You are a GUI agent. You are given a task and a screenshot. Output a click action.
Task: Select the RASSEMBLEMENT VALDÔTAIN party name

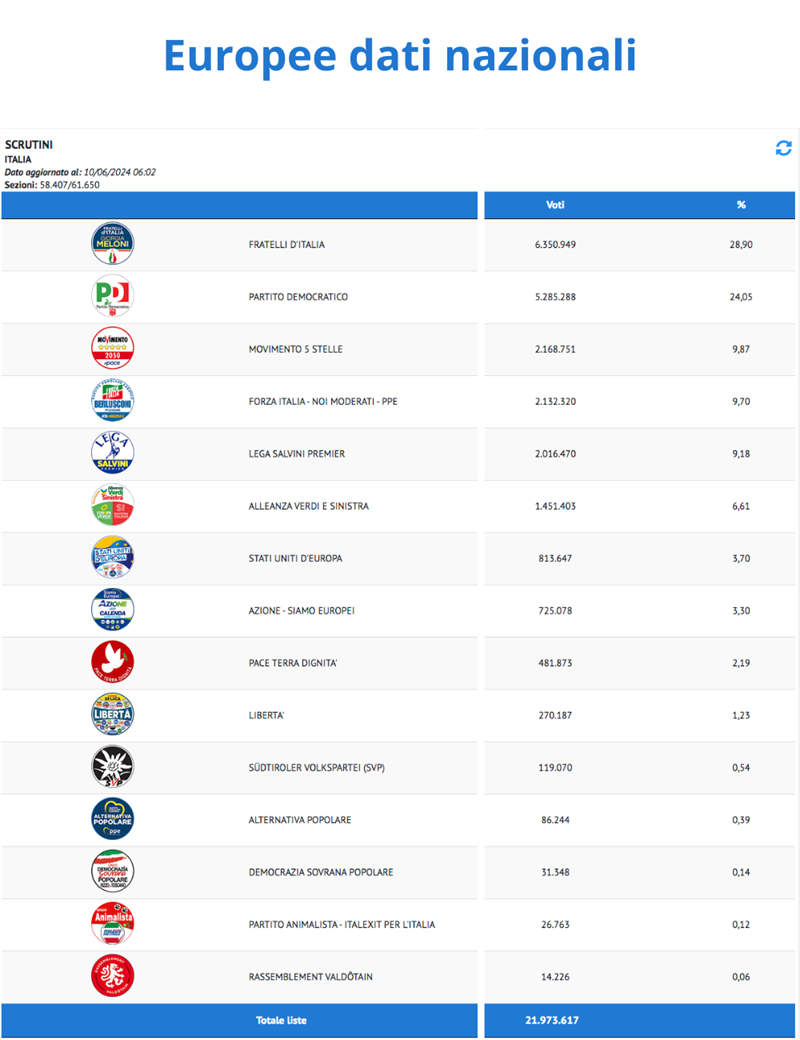(x=310, y=978)
